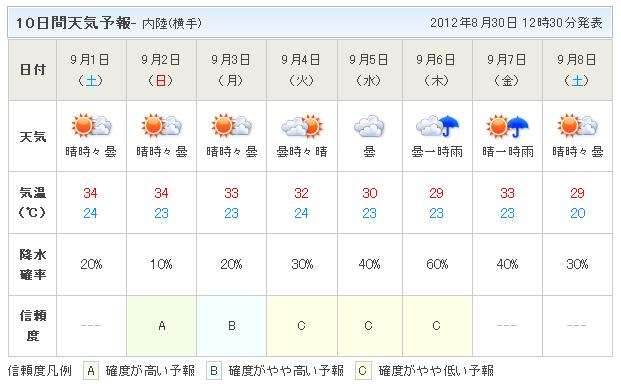Click the low temperature 20 on 9月8日
Image resolution: width=621 pixels, height=390 pixels.
(x=577, y=213)
